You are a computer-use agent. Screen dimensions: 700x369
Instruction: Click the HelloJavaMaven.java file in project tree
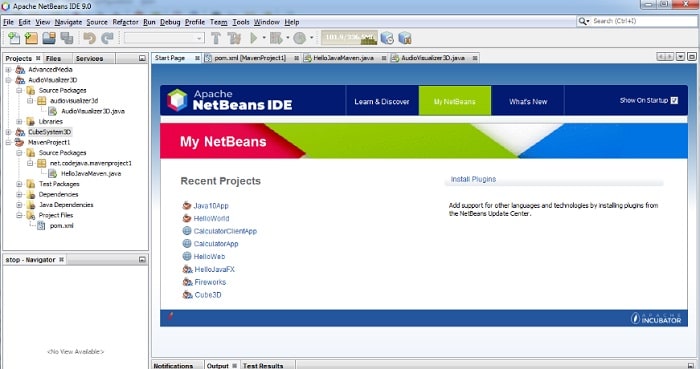(x=91, y=174)
